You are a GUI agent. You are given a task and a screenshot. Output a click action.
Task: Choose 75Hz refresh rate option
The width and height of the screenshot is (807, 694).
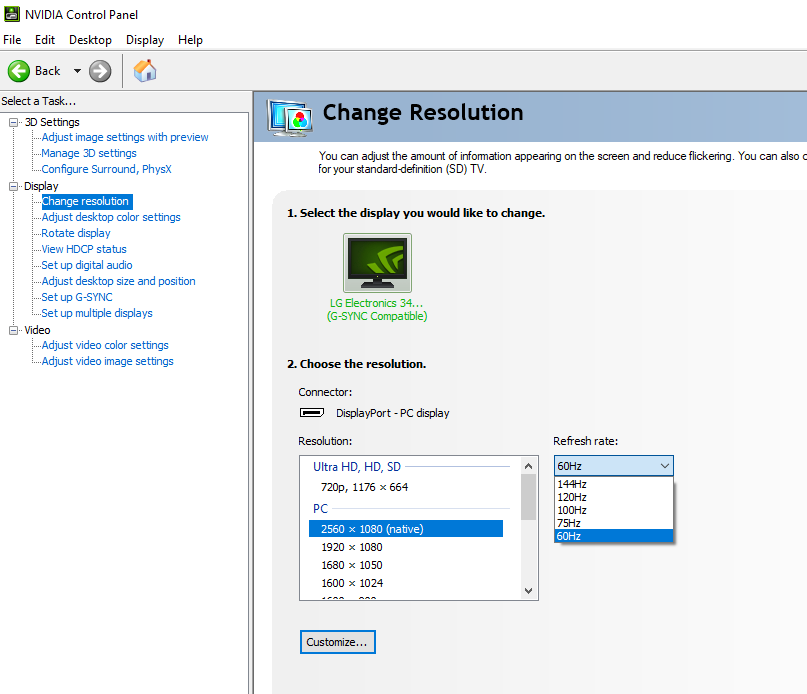(x=613, y=523)
